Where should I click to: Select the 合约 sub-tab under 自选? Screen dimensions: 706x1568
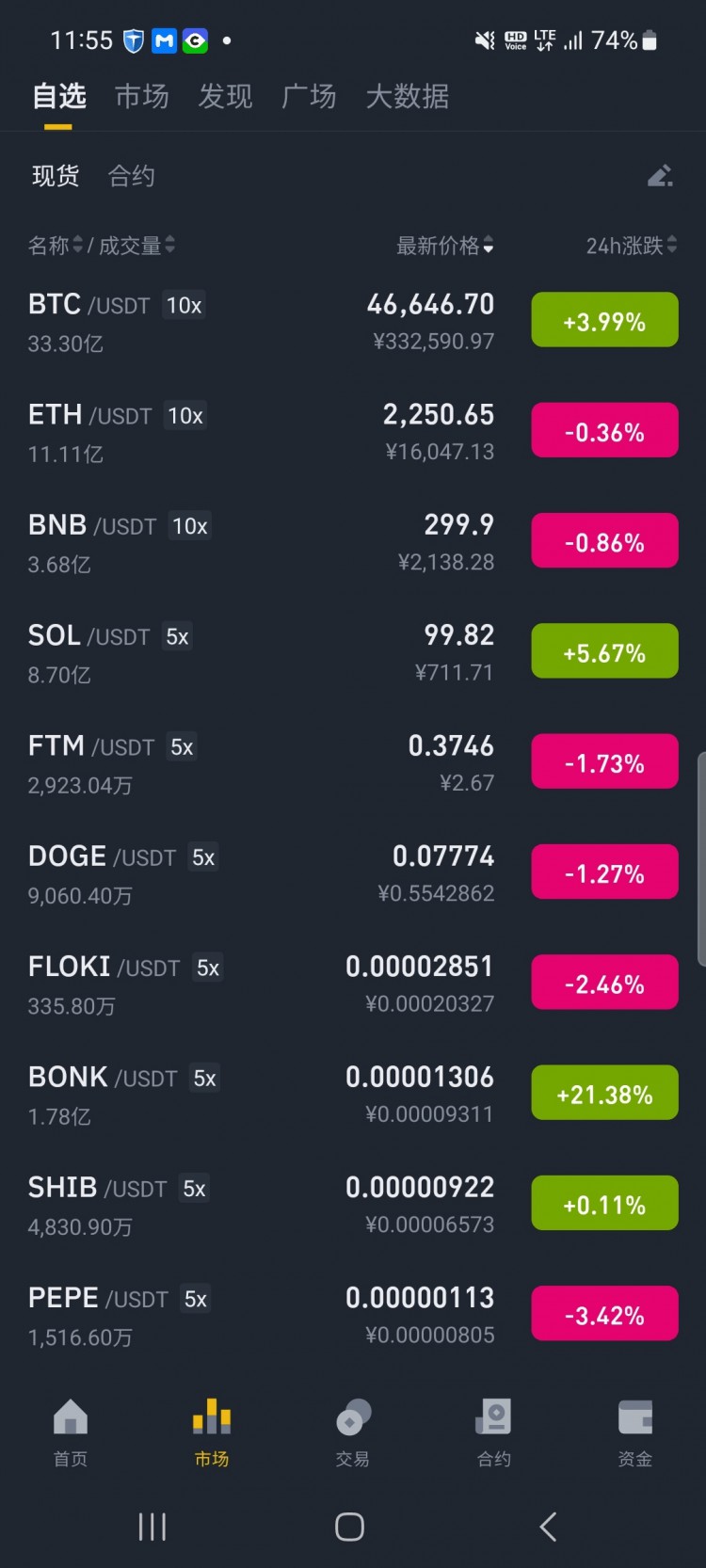pos(132,176)
